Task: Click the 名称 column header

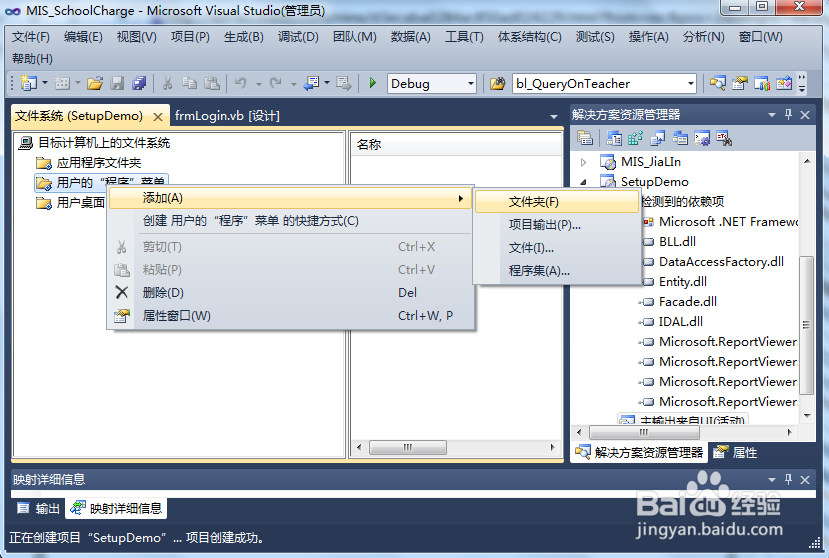Action: click(456, 144)
